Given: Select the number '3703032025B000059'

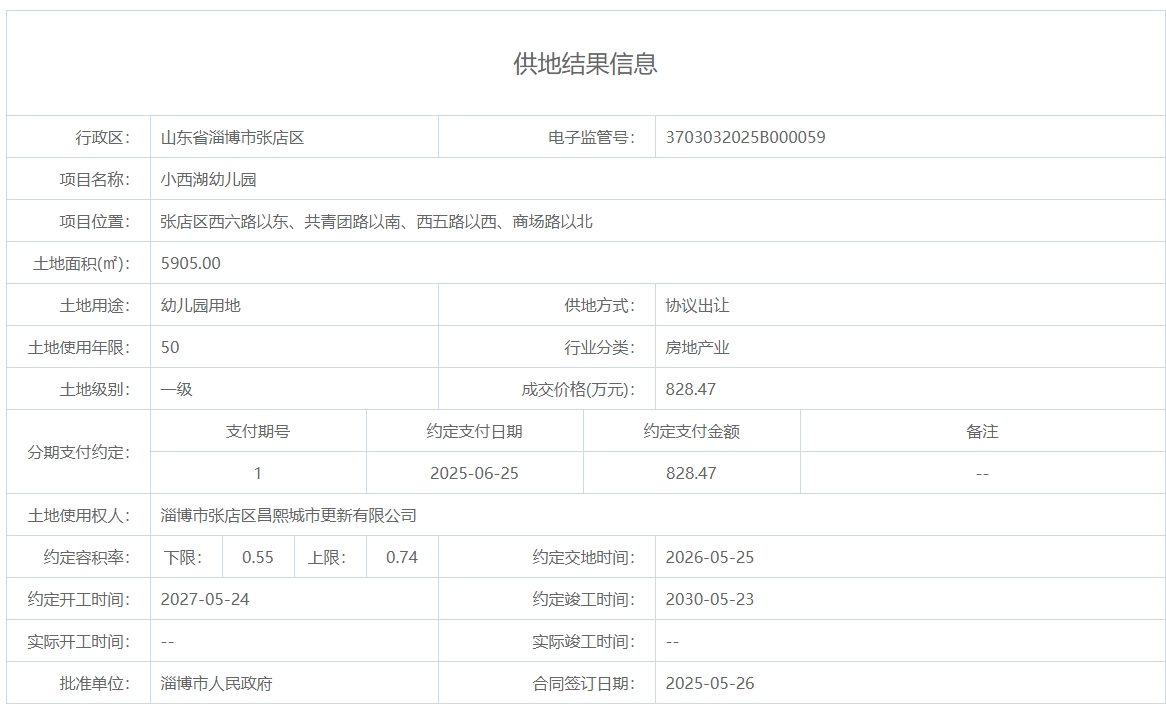Looking at the screenshot, I should pos(745,138).
